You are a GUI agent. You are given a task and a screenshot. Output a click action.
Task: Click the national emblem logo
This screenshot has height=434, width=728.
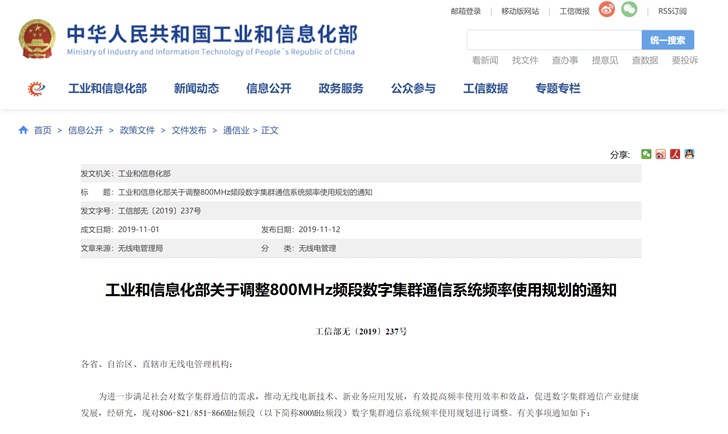pyautogui.click(x=37, y=38)
